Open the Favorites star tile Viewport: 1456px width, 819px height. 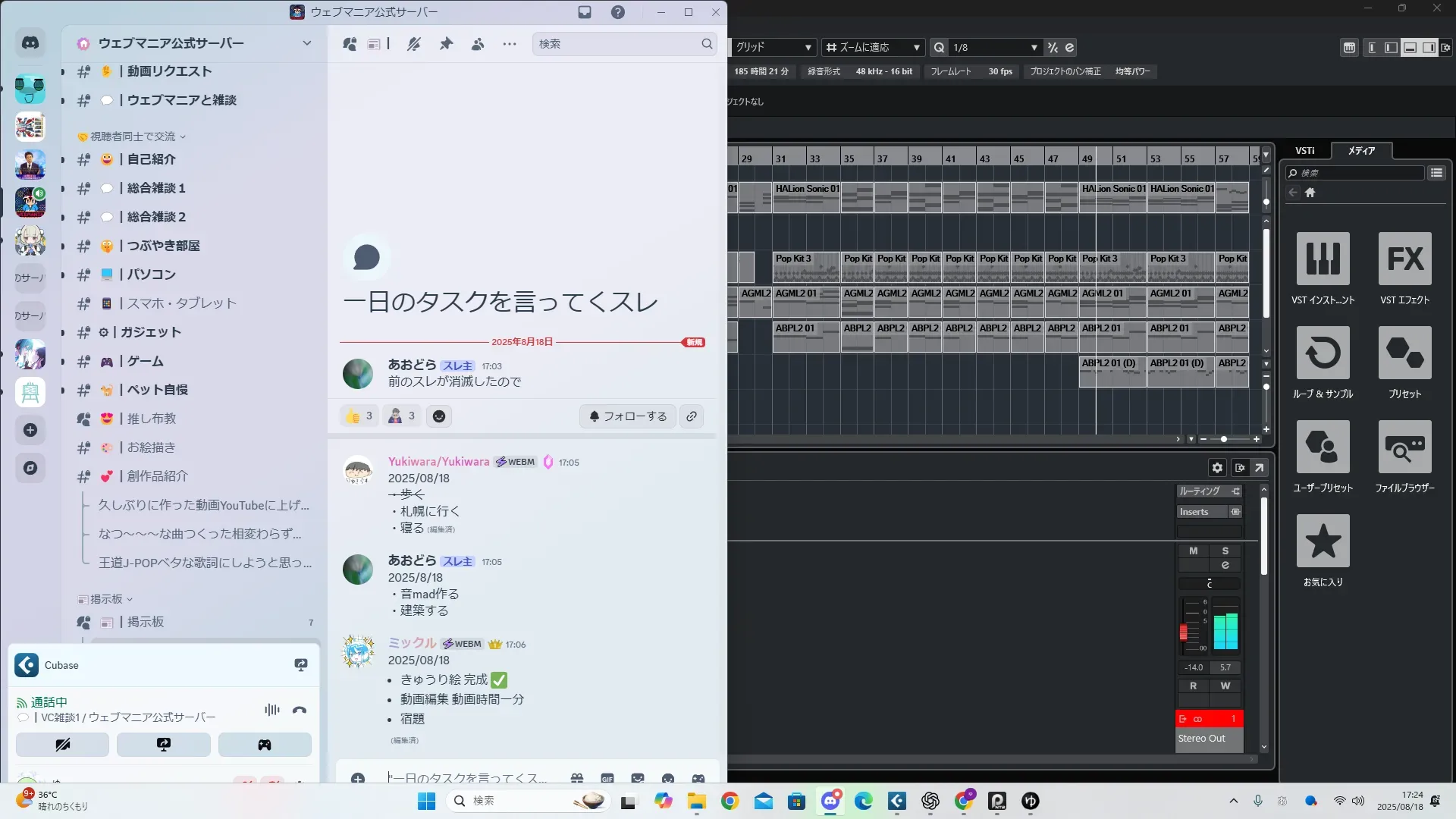pyautogui.click(x=1323, y=541)
